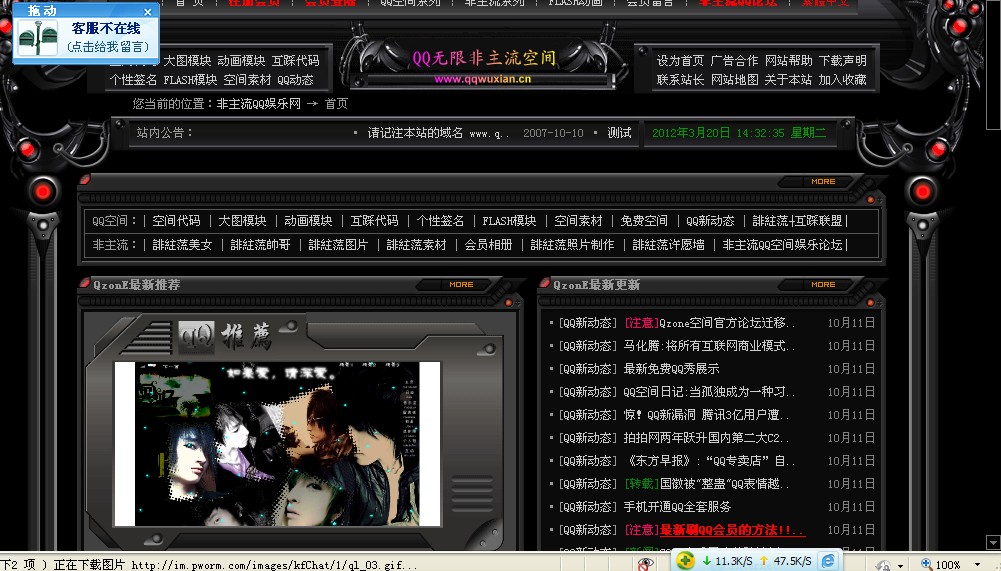Click 大图模块 link in top left box
This screenshot has width=1001, height=571.
pos(187,60)
